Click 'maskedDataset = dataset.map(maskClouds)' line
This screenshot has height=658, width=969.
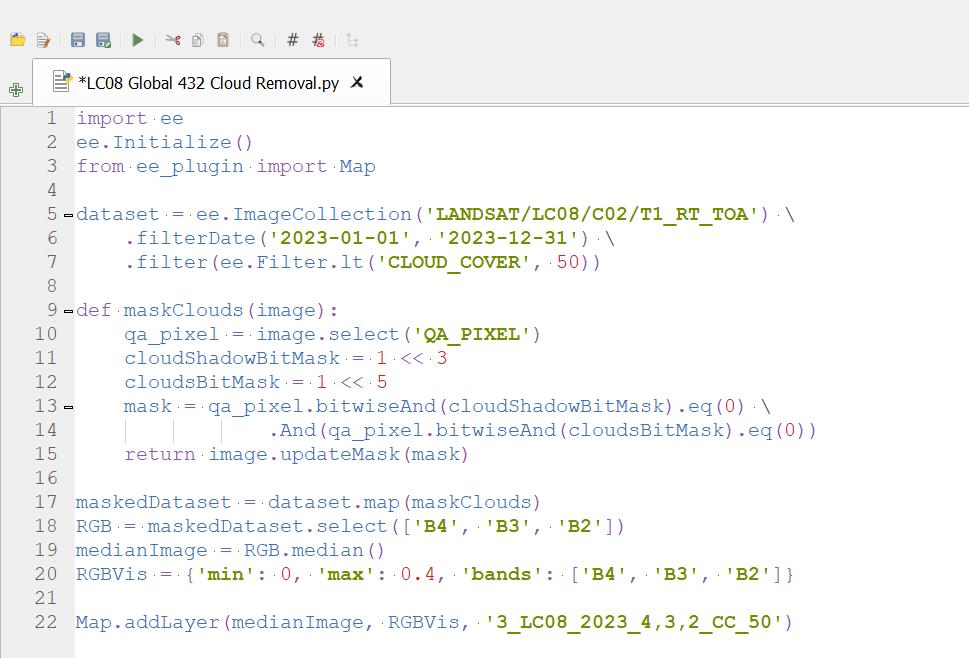308,502
